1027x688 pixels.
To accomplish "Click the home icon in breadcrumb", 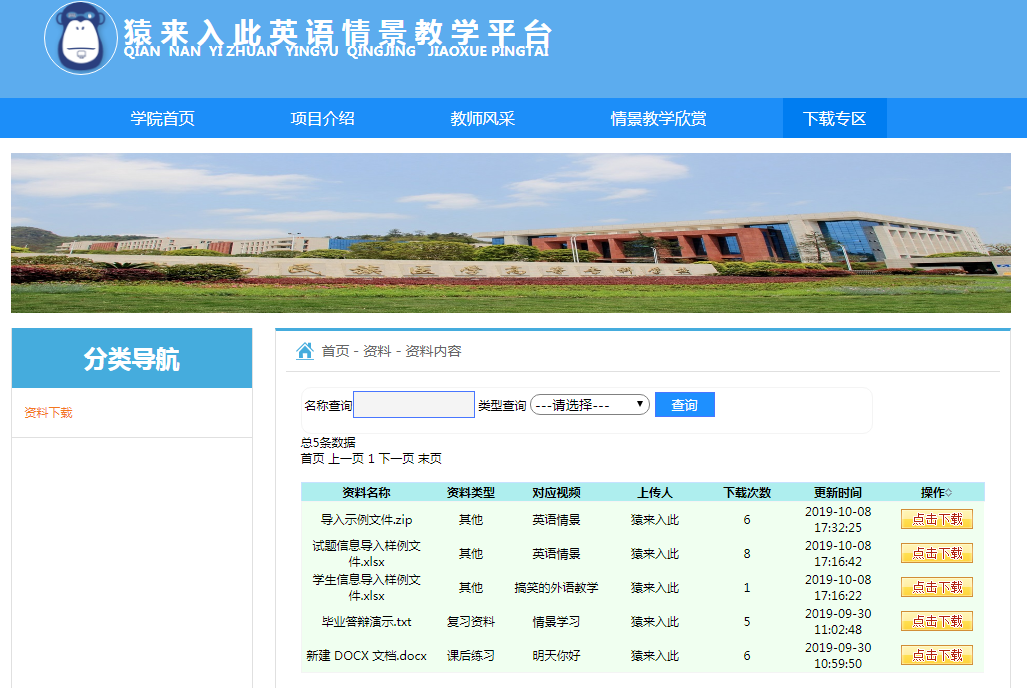I will (x=305, y=350).
